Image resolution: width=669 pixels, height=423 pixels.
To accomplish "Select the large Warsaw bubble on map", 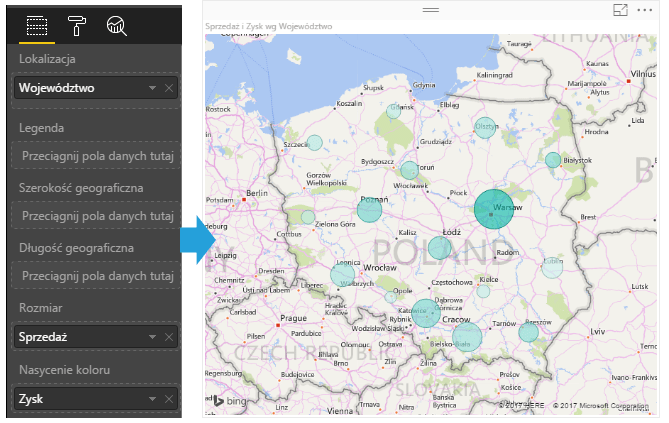I will 494,209.
